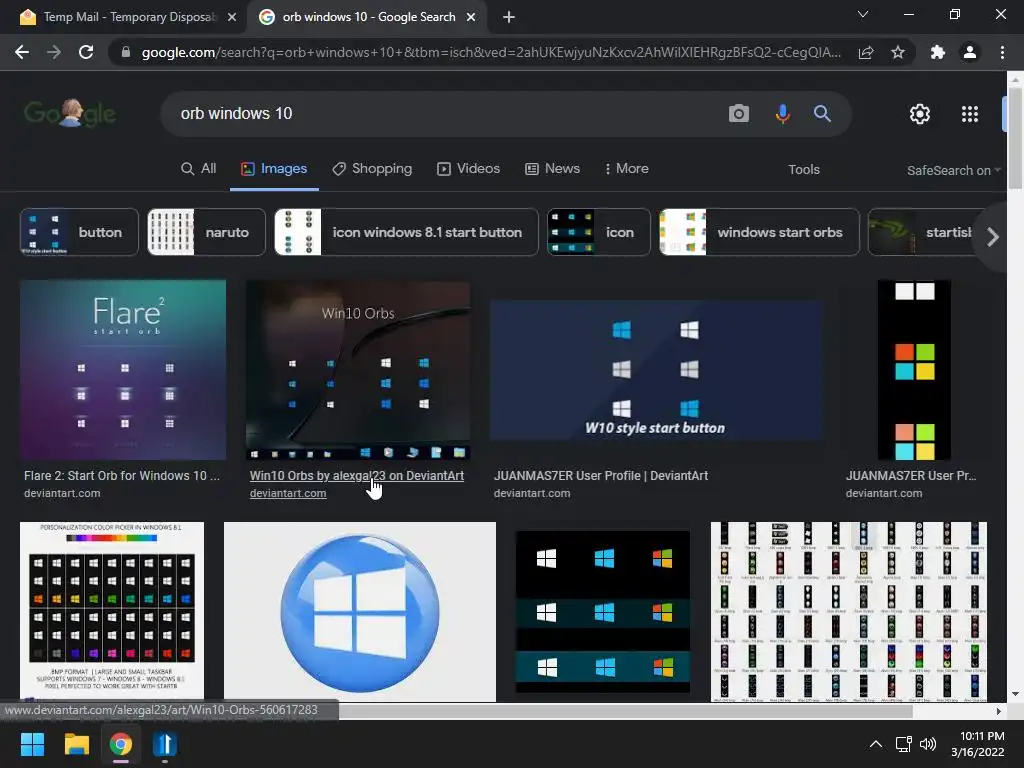1024x768 pixels.
Task: Select the Images results tab
Action: tap(274, 168)
